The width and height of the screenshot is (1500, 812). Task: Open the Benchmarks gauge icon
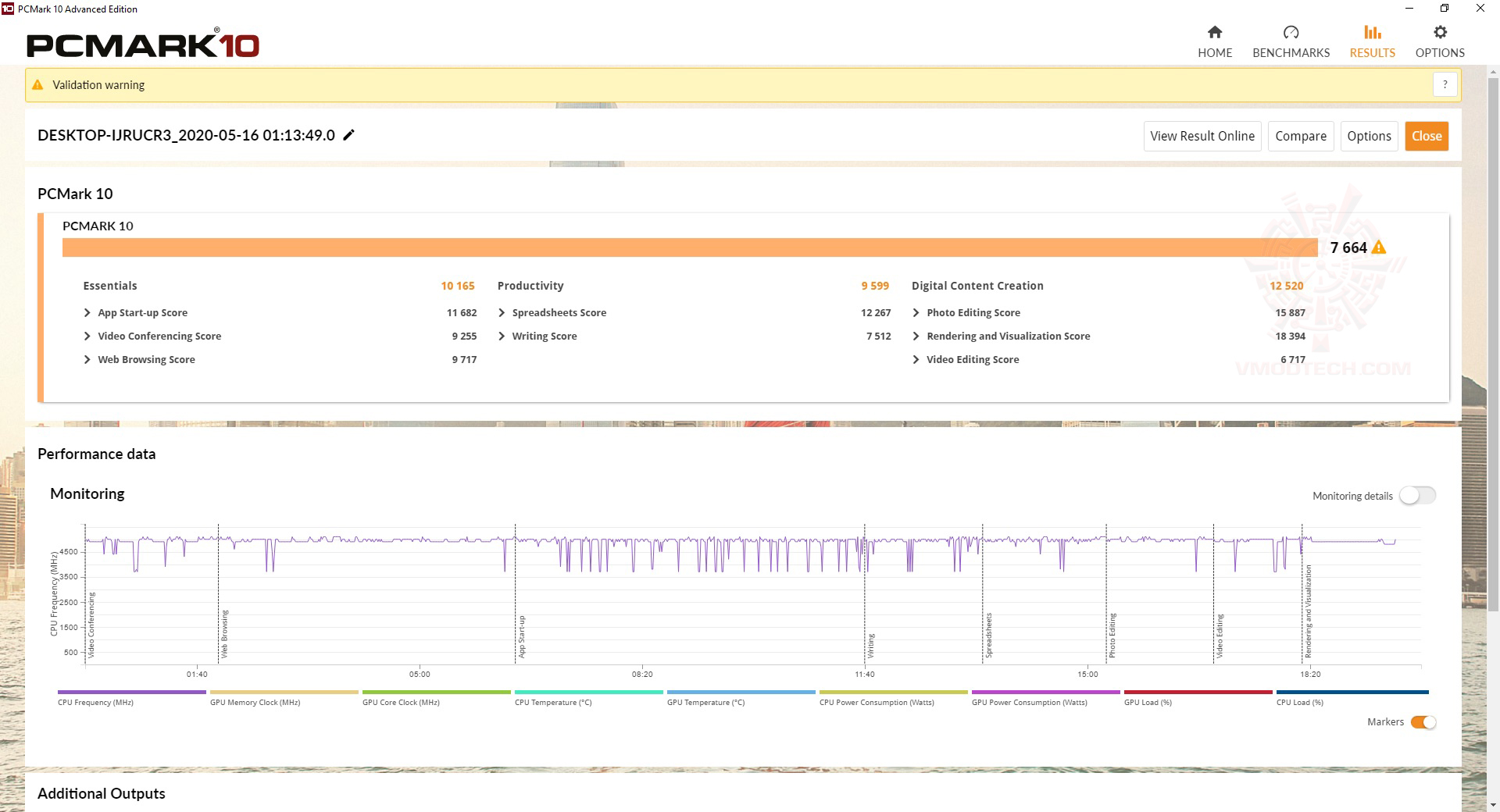click(1291, 32)
